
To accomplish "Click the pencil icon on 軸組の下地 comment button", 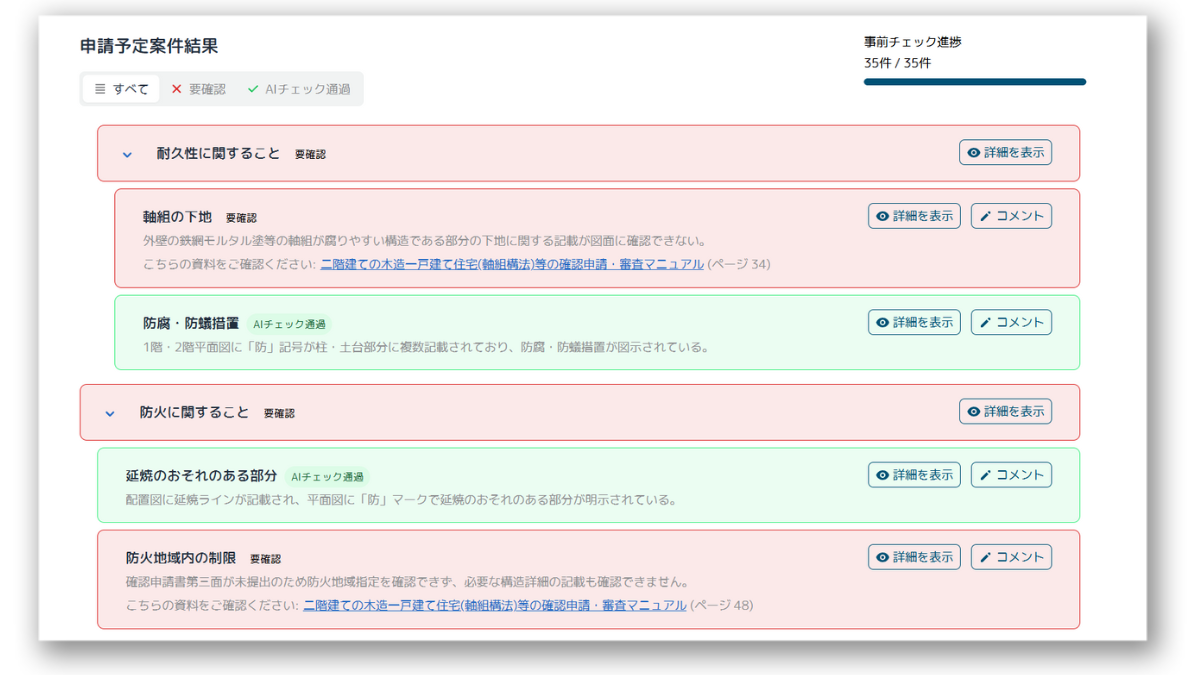I will tap(985, 215).
